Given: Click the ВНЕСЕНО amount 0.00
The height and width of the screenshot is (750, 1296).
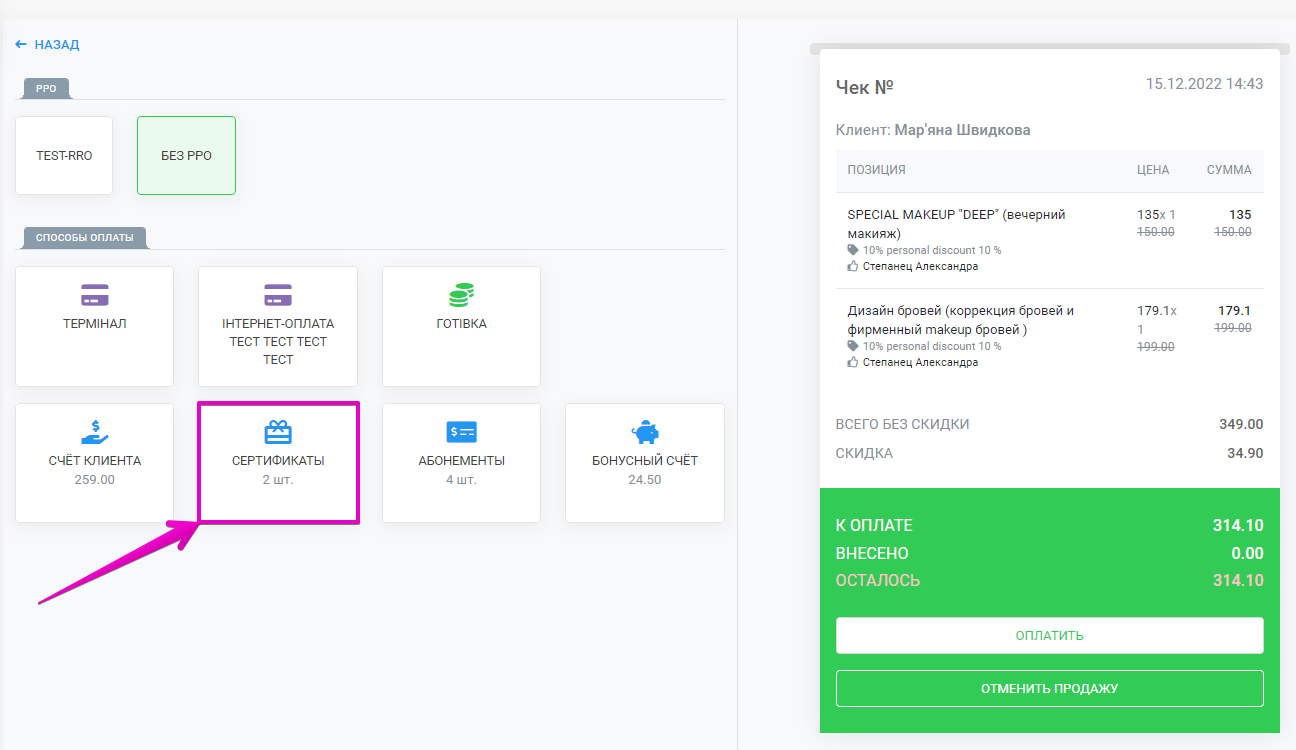Looking at the screenshot, I should [x=1247, y=553].
